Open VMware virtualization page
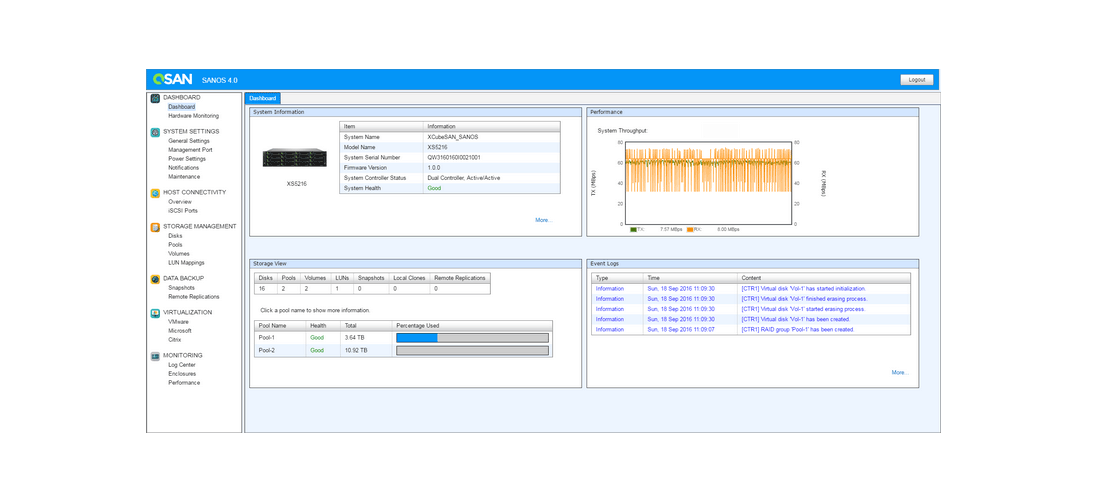This screenshot has height=500, width=1100. click(x=178, y=322)
